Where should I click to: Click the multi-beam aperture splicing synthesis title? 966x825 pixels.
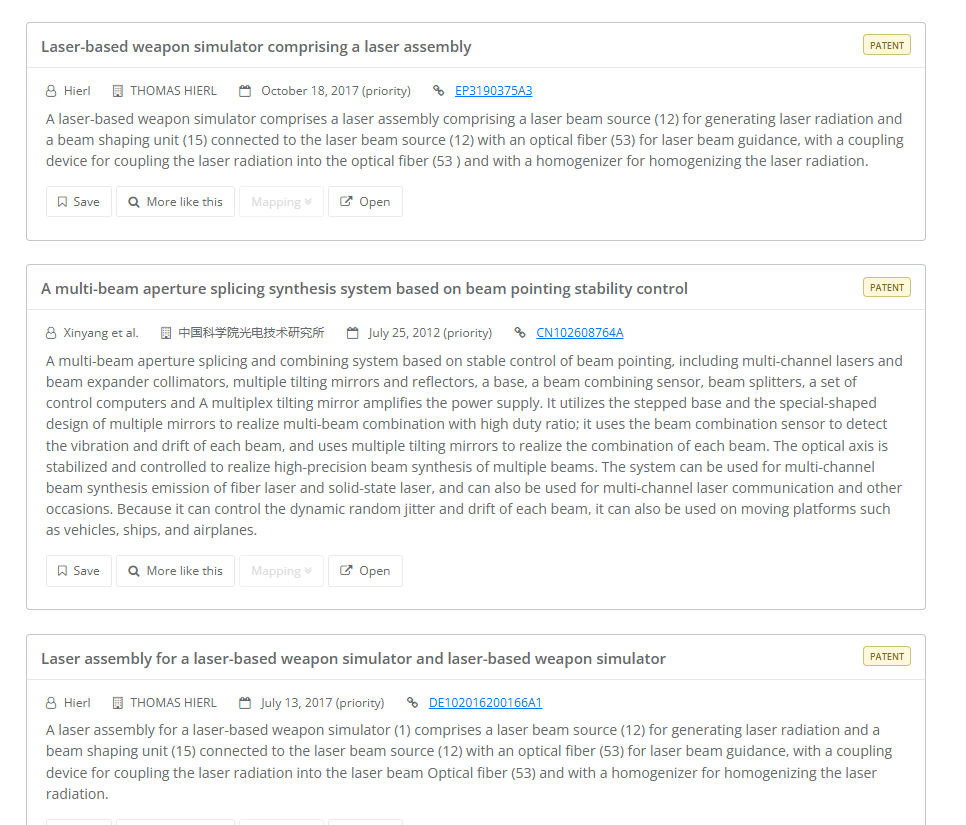pos(364,289)
